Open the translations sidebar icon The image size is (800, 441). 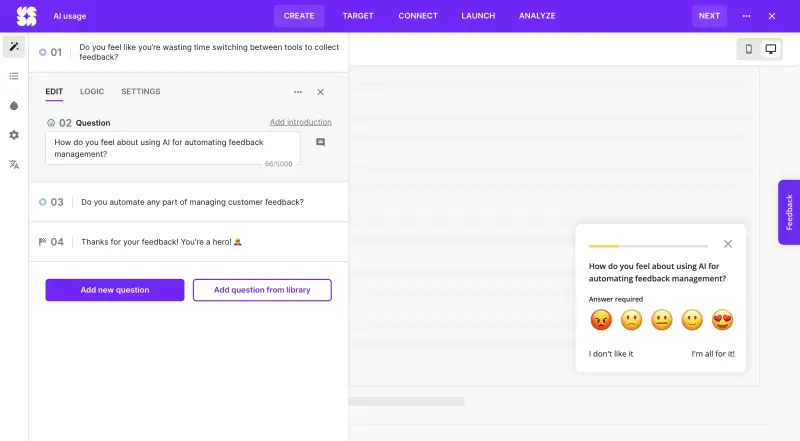click(x=14, y=164)
